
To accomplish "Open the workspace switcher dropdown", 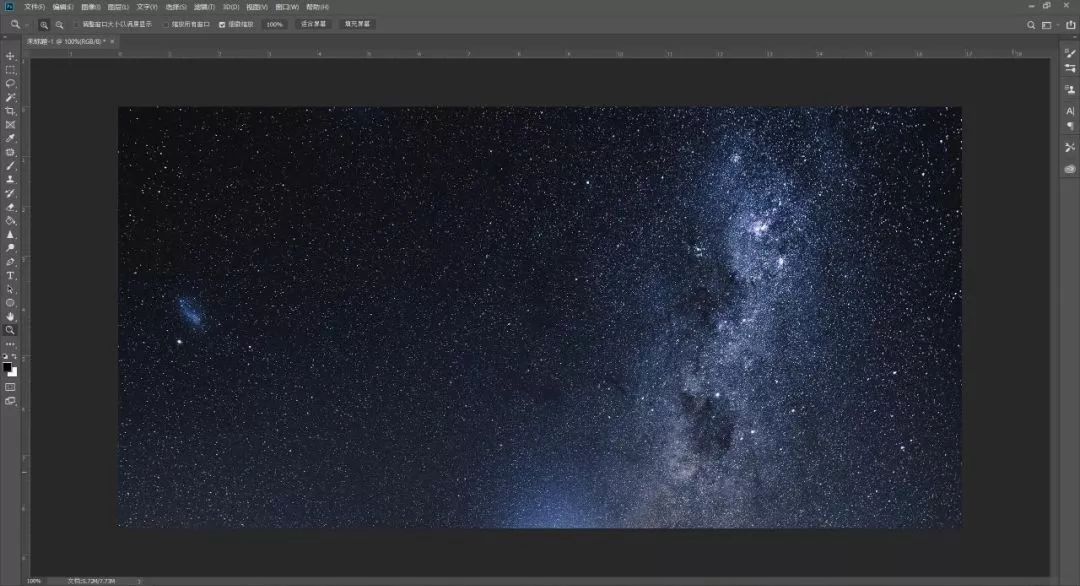I will tap(1047, 25).
